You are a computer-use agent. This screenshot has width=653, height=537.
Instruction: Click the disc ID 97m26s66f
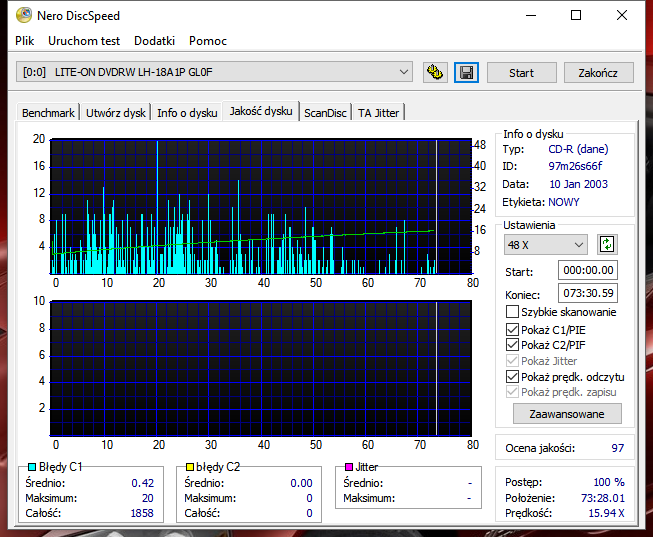coord(575,166)
